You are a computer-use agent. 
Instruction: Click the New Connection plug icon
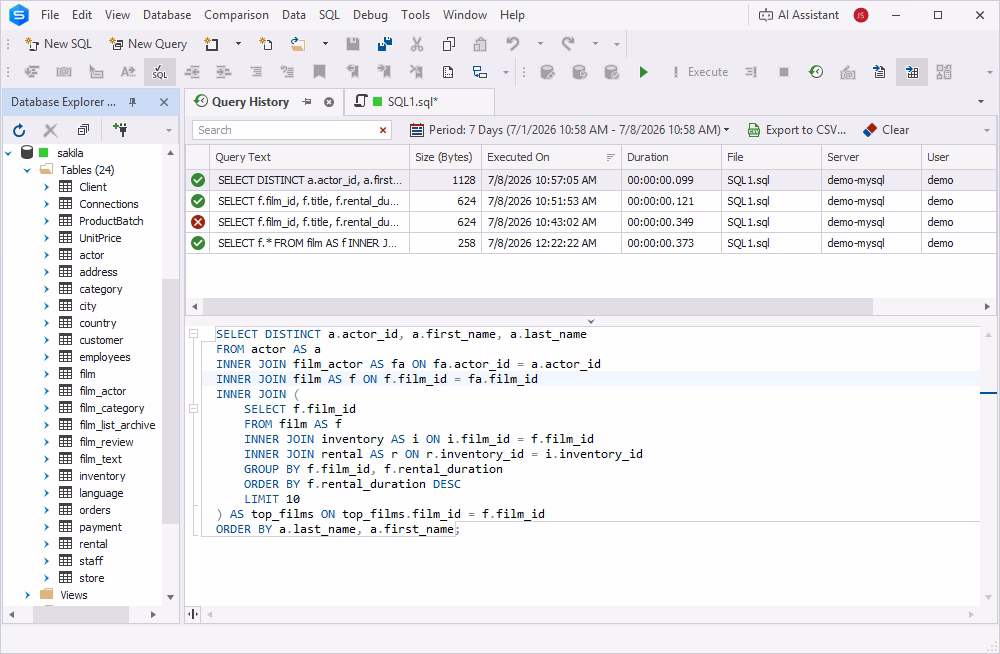120,130
